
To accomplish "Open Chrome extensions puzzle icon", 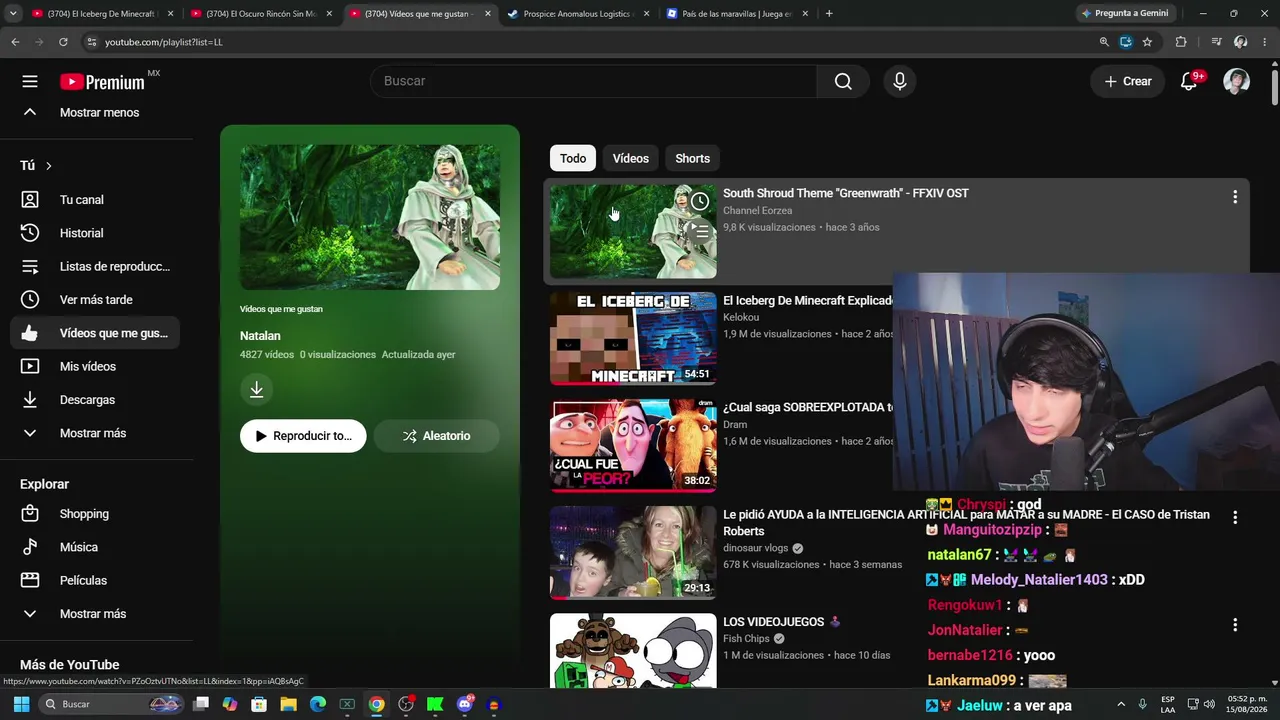I will 1181,42.
